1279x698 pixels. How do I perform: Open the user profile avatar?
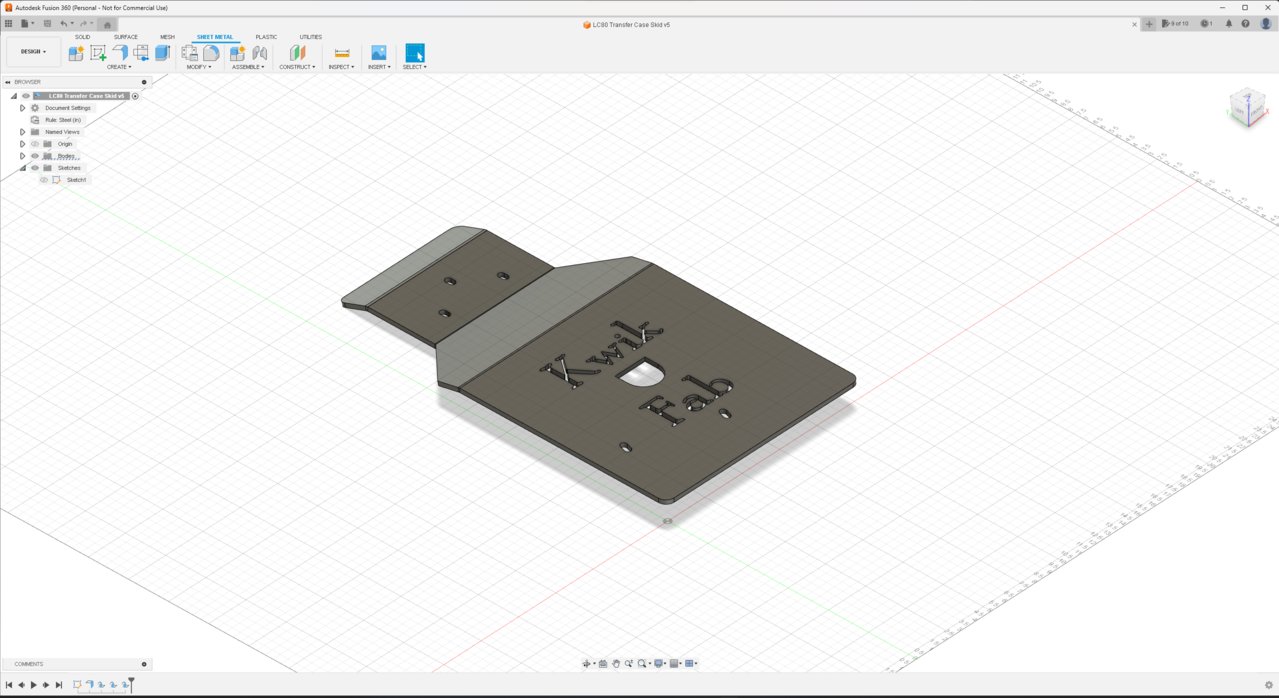click(1265, 24)
